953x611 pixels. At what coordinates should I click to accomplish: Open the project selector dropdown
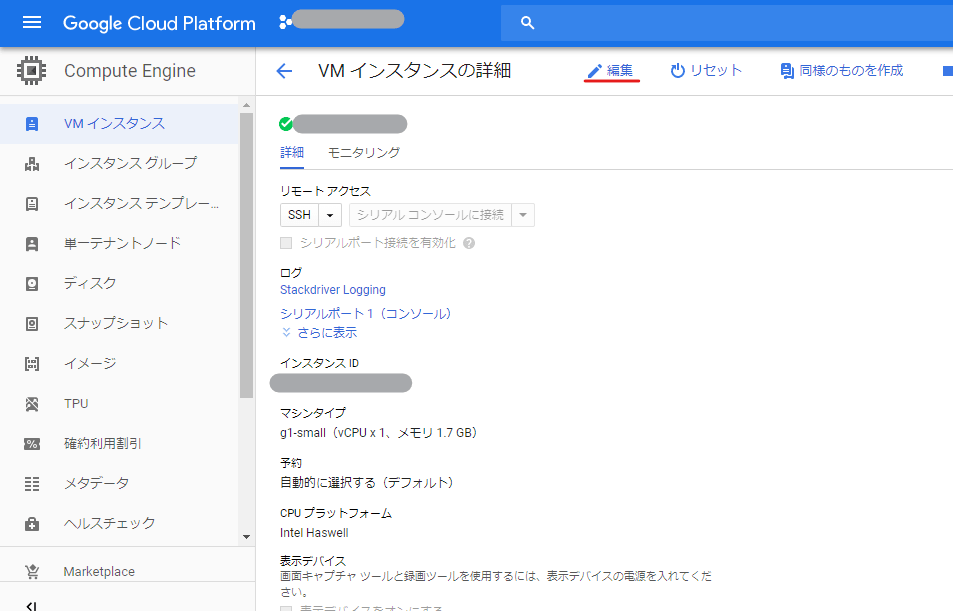pos(341,21)
